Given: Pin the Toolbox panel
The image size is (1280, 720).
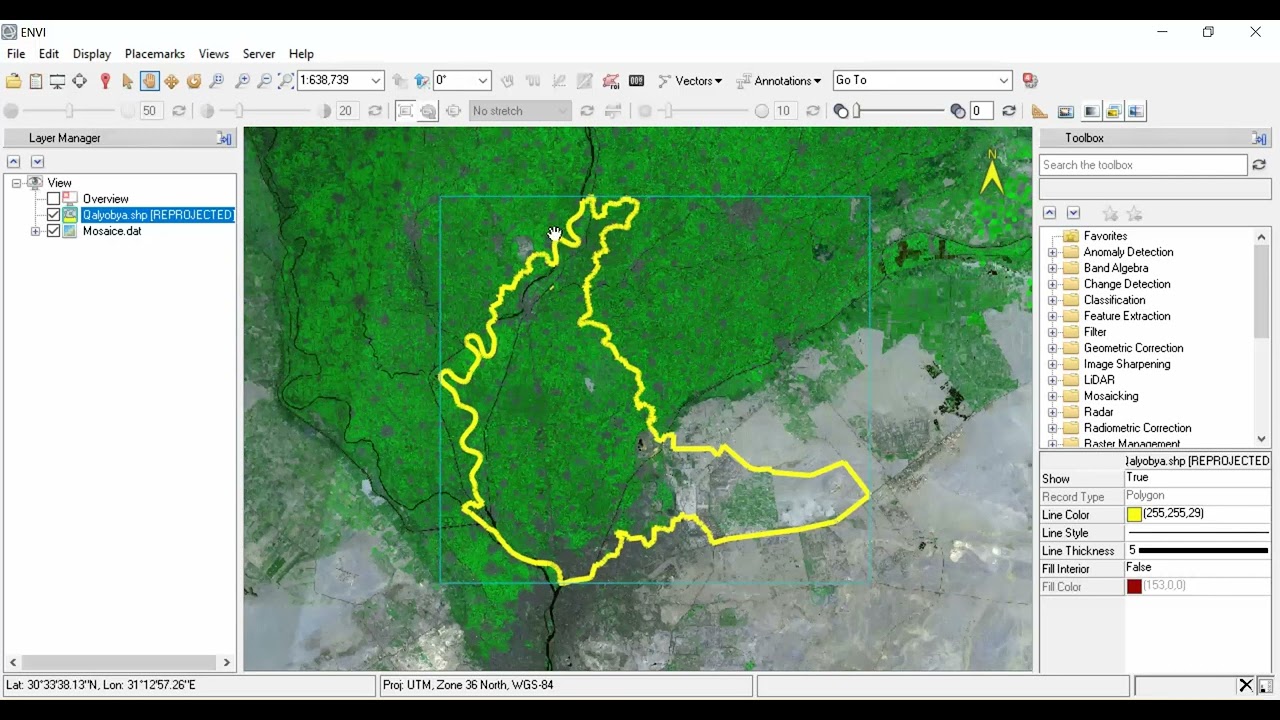Looking at the screenshot, I should [x=1259, y=138].
